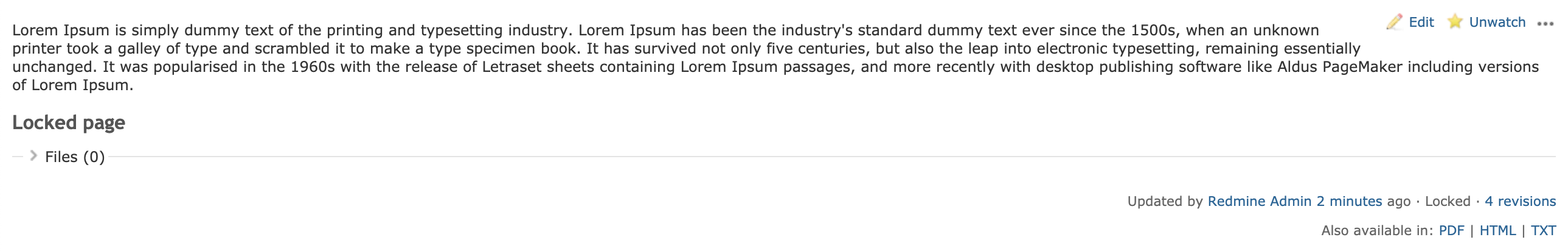Export the page as TXT
Image resolution: width=1568 pixels, height=251 pixels.
[1544, 230]
